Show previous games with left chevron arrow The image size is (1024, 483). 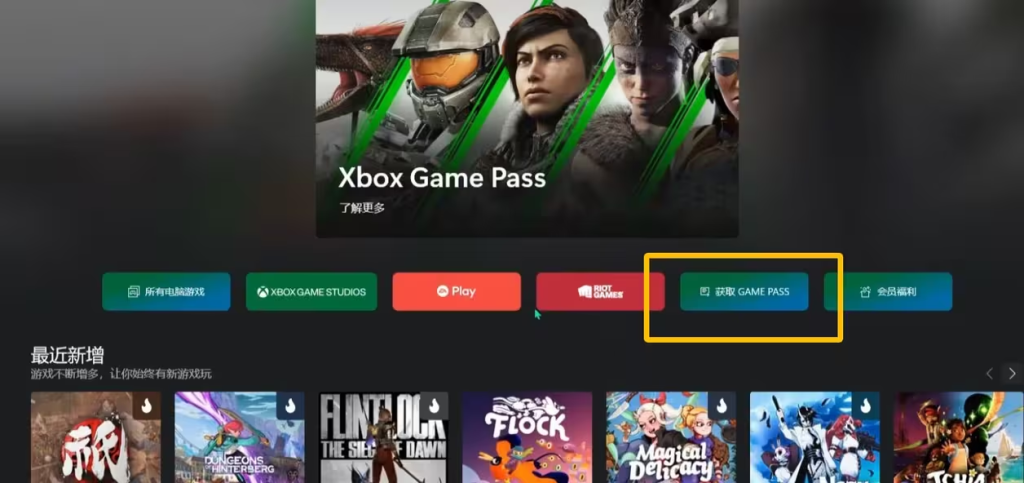pos(989,373)
